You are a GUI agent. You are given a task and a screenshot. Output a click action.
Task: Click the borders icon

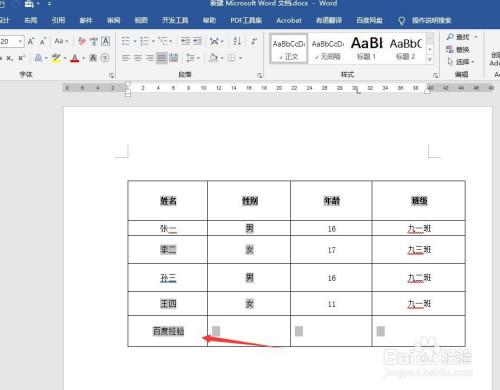(x=231, y=58)
